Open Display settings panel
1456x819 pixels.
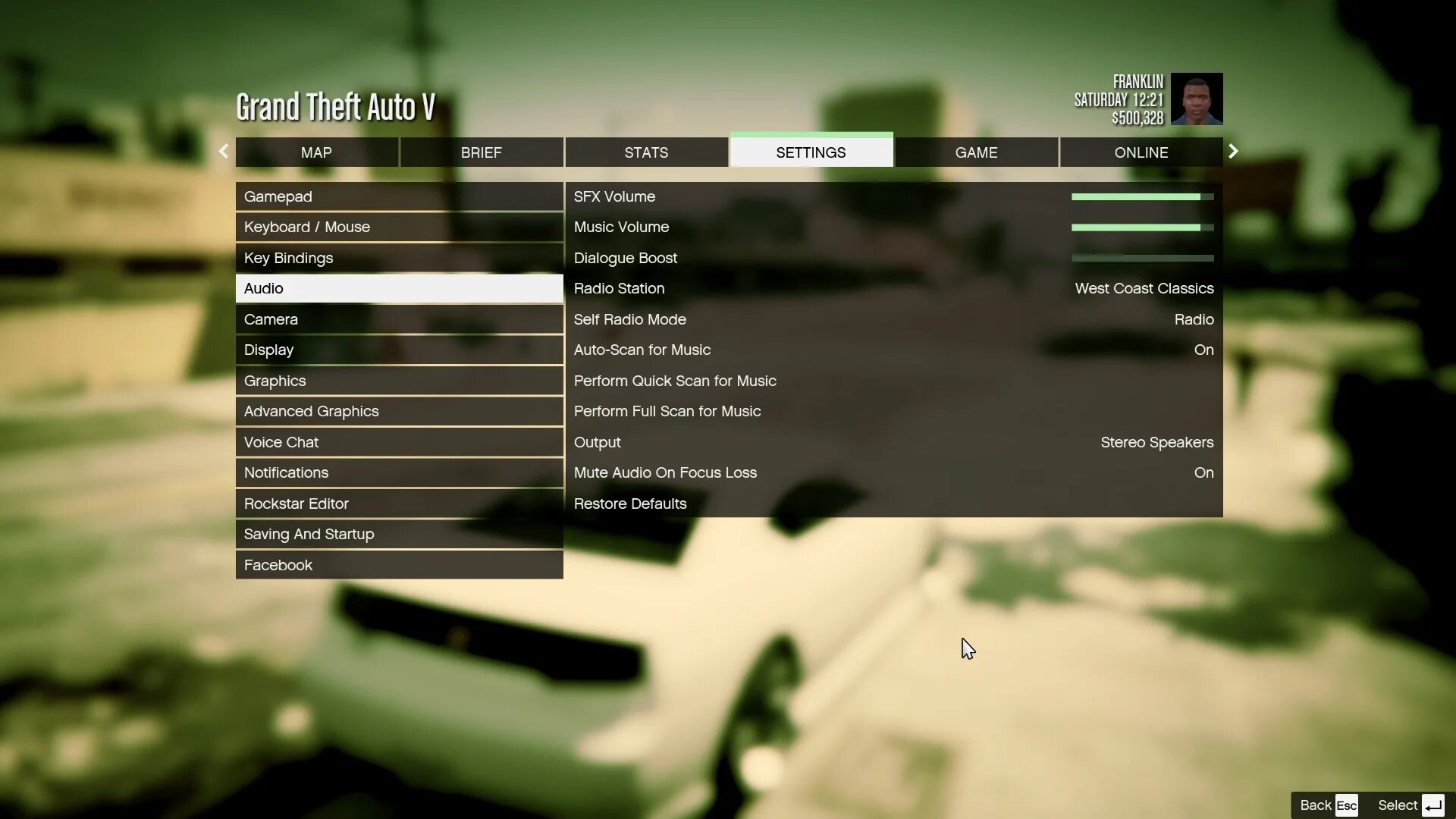399,349
